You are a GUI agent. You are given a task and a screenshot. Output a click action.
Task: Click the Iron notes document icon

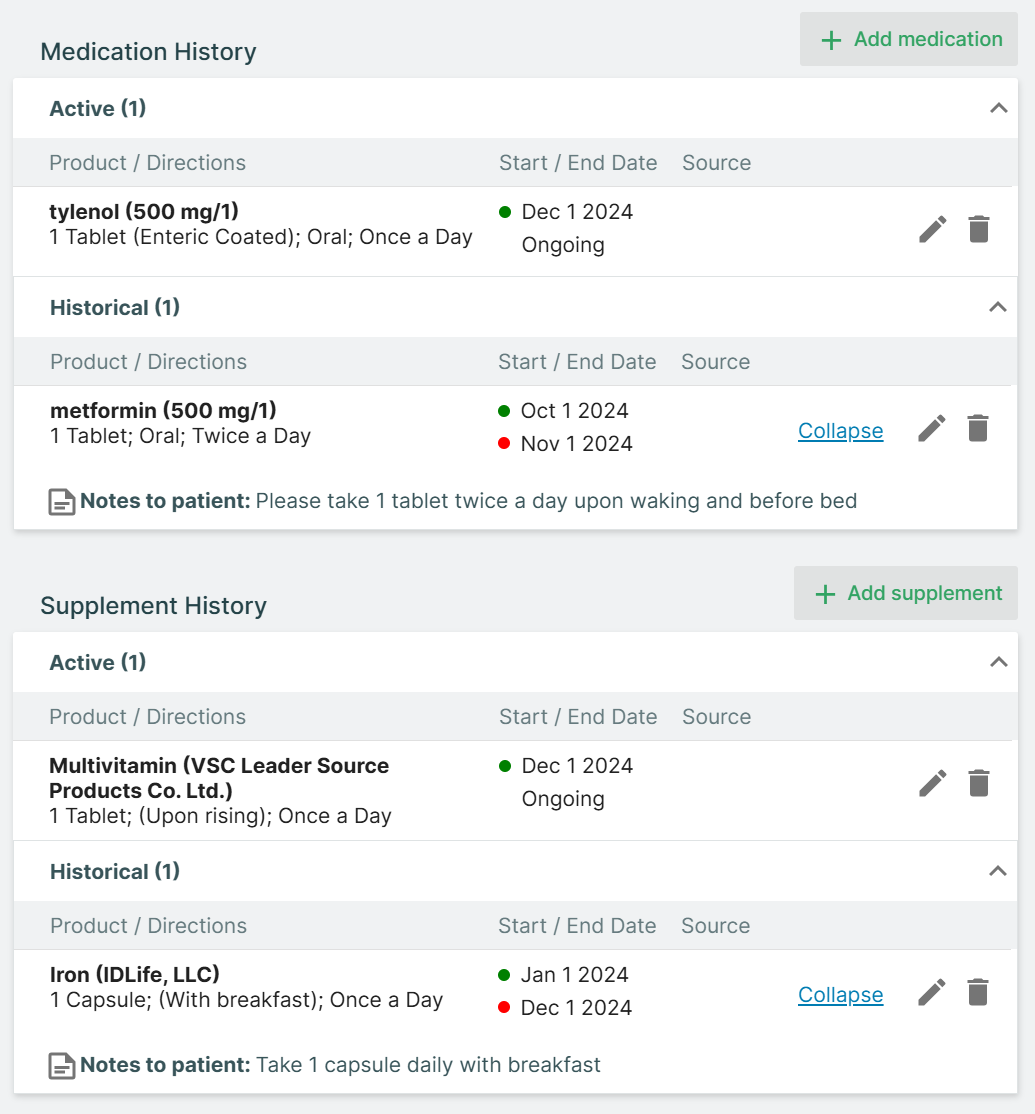[x=62, y=1066]
